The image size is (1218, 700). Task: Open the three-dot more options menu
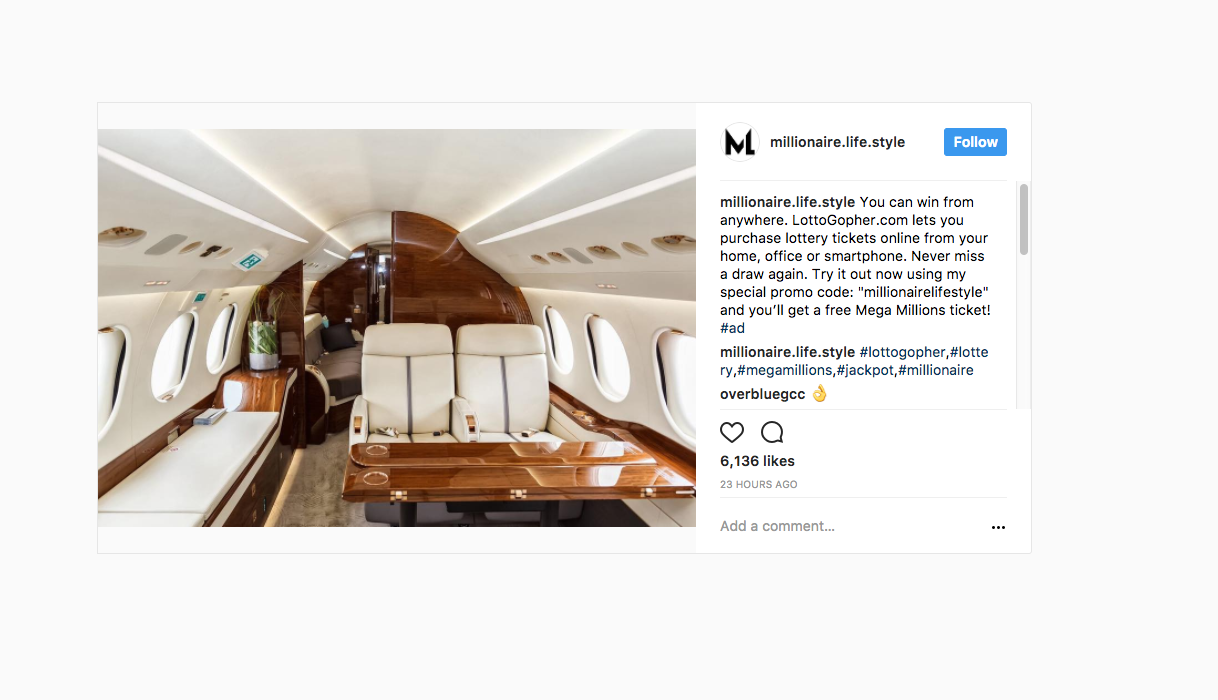(998, 527)
